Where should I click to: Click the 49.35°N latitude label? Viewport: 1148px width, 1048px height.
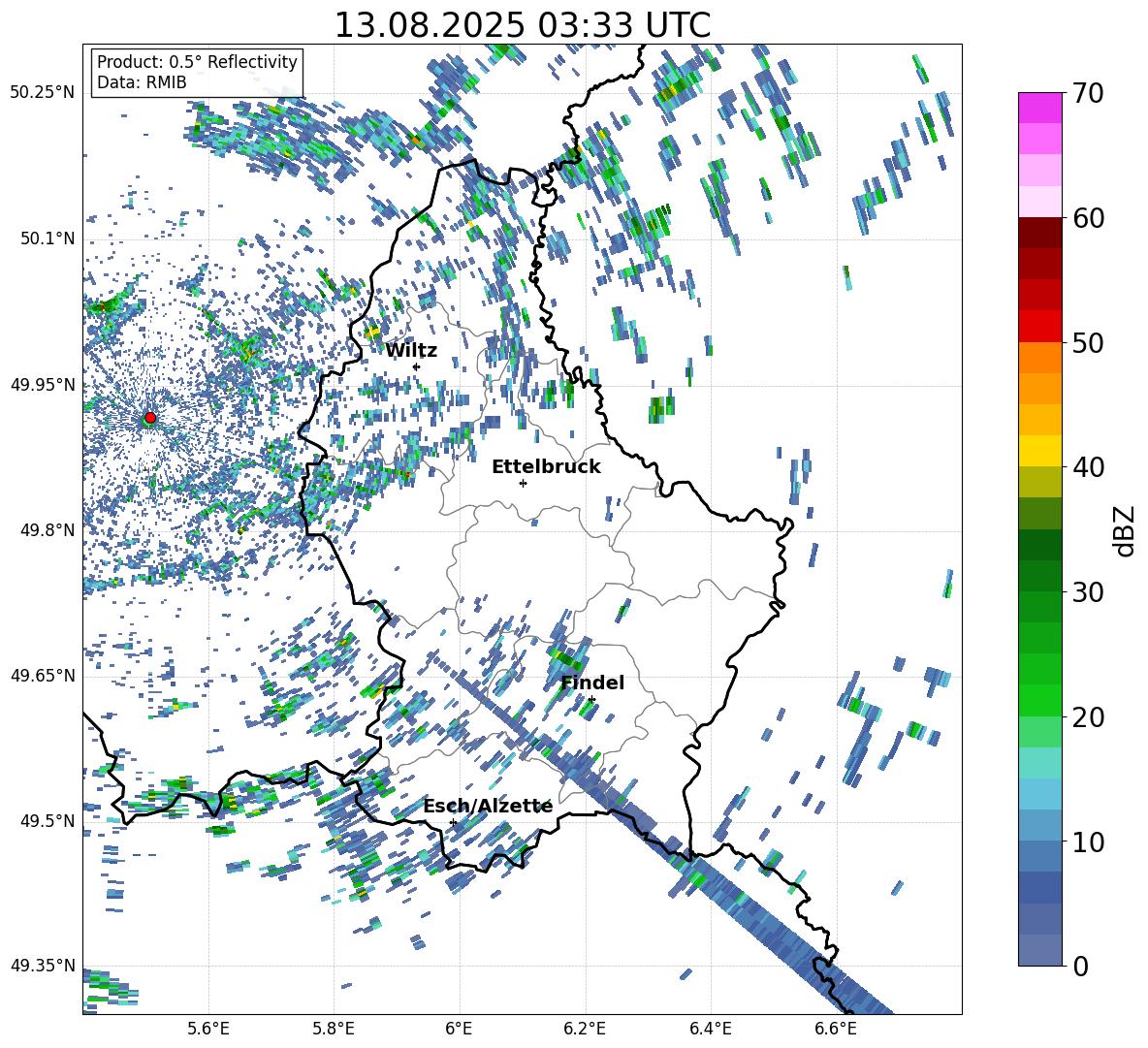43,966
